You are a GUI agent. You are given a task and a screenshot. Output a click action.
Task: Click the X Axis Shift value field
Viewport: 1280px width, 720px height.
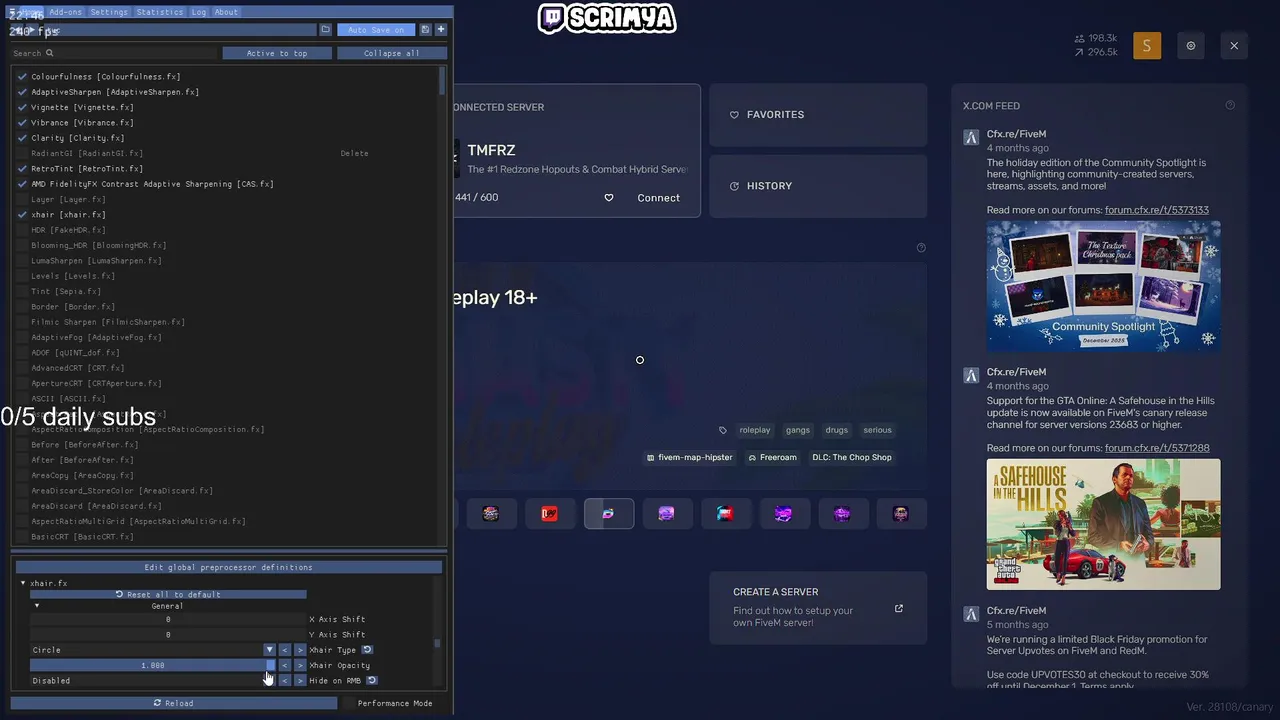[x=167, y=619]
